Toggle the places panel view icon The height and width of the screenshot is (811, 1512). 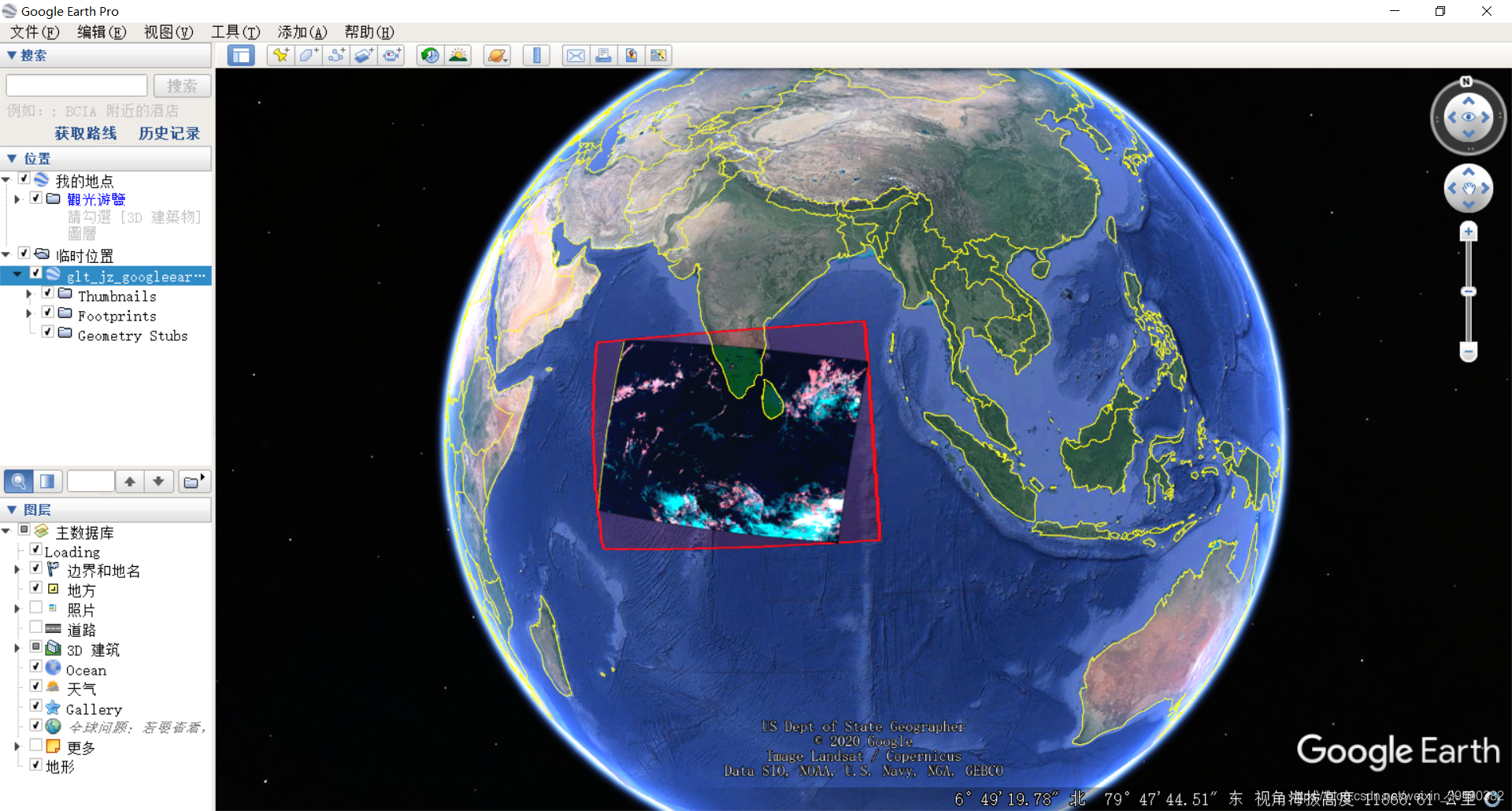coord(47,481)
